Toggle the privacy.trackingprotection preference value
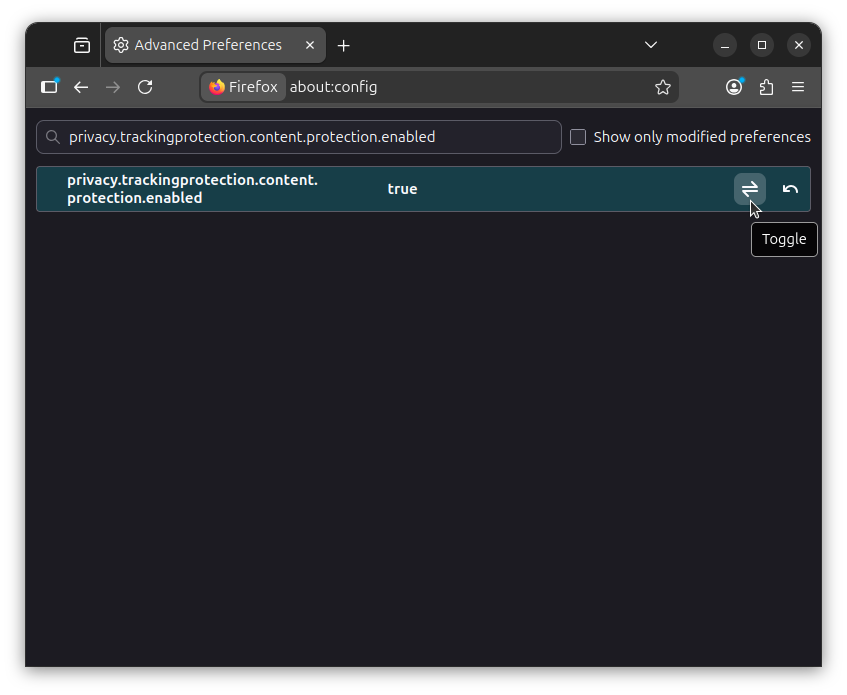This screenshot has height=695, width=847. point(749,189)
